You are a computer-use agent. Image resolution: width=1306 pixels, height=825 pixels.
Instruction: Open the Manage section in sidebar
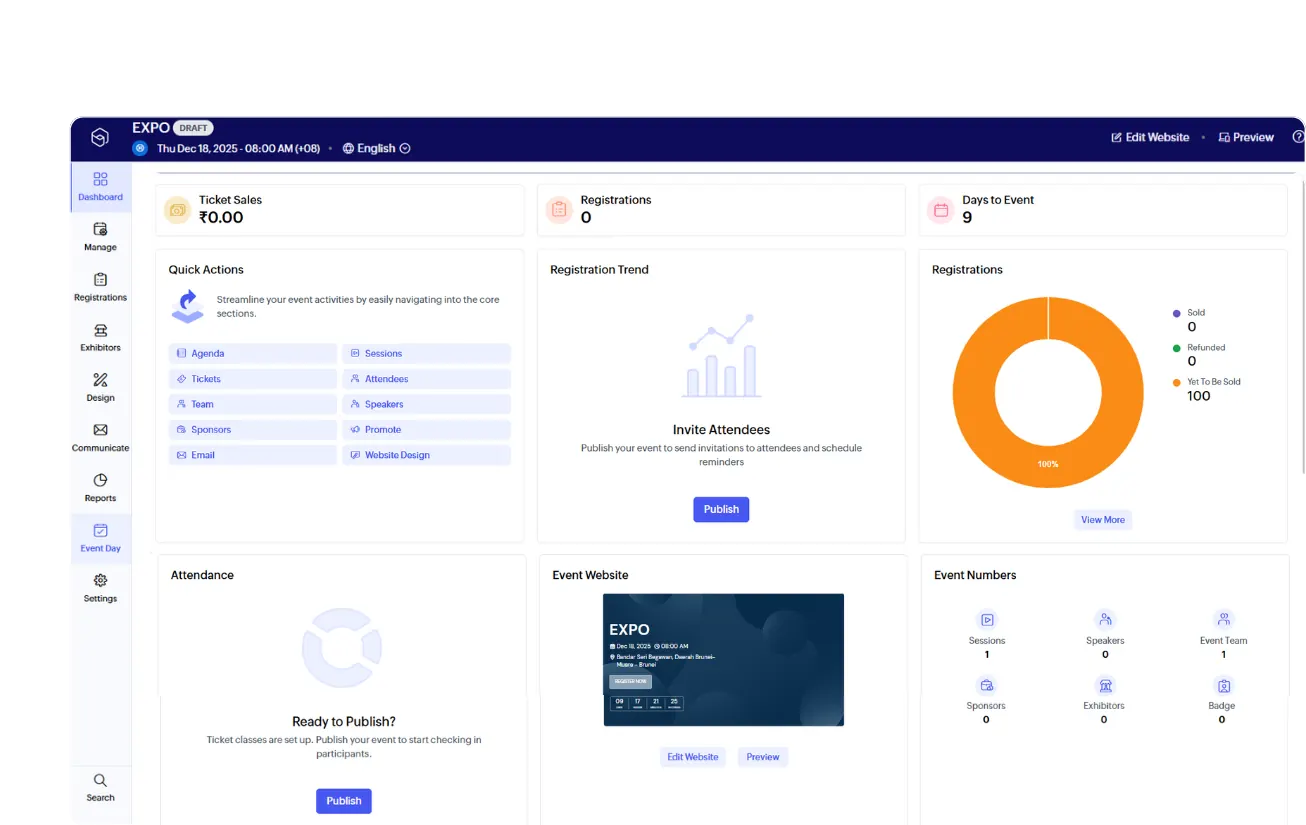point(100,236)
